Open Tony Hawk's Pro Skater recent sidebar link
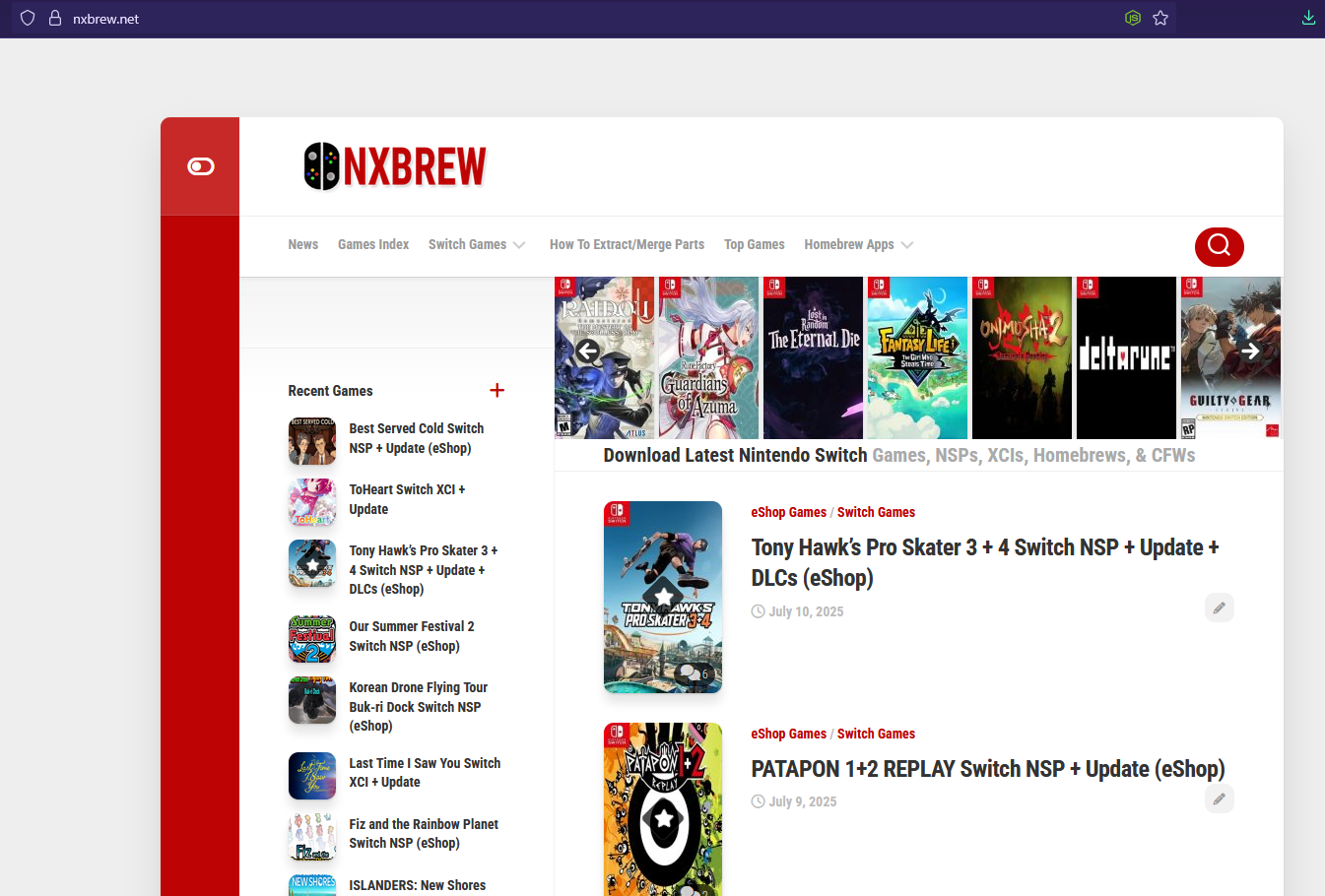1325x896 pixels. coord(424,569)
